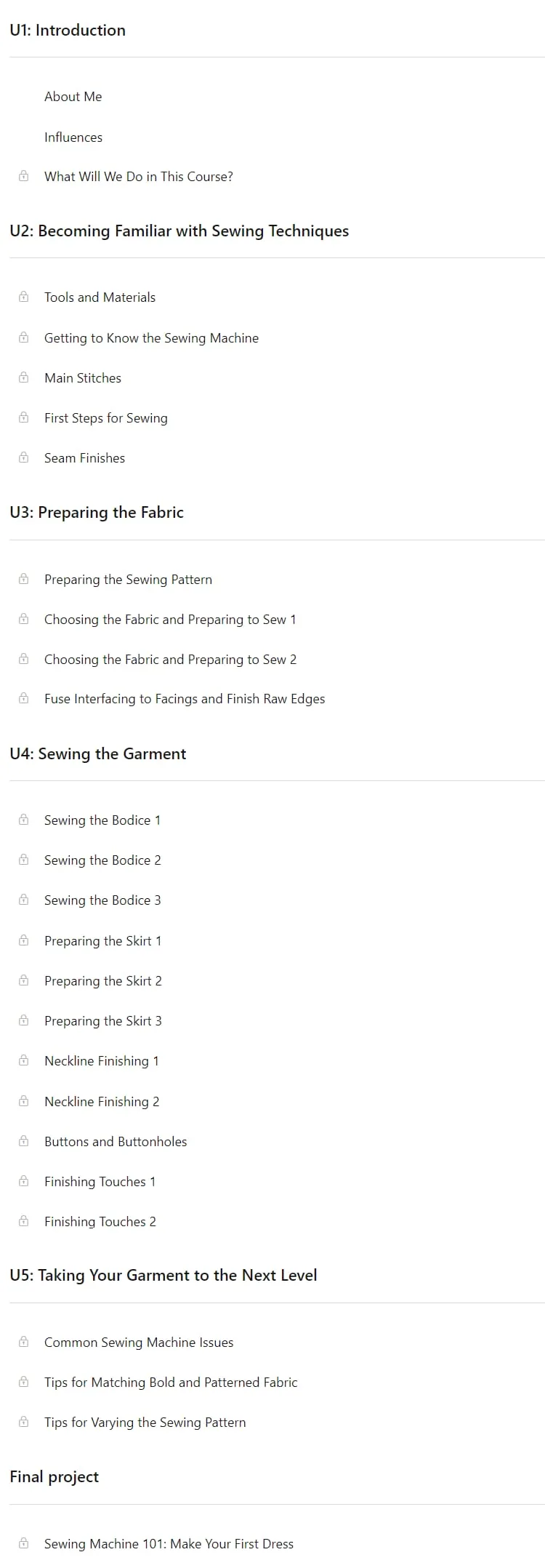The height and width of the screenshot is (1568, 545).
Task: Click U2: Becoming Familiar with Sewing Techniques heading
Action: [179, 231]
